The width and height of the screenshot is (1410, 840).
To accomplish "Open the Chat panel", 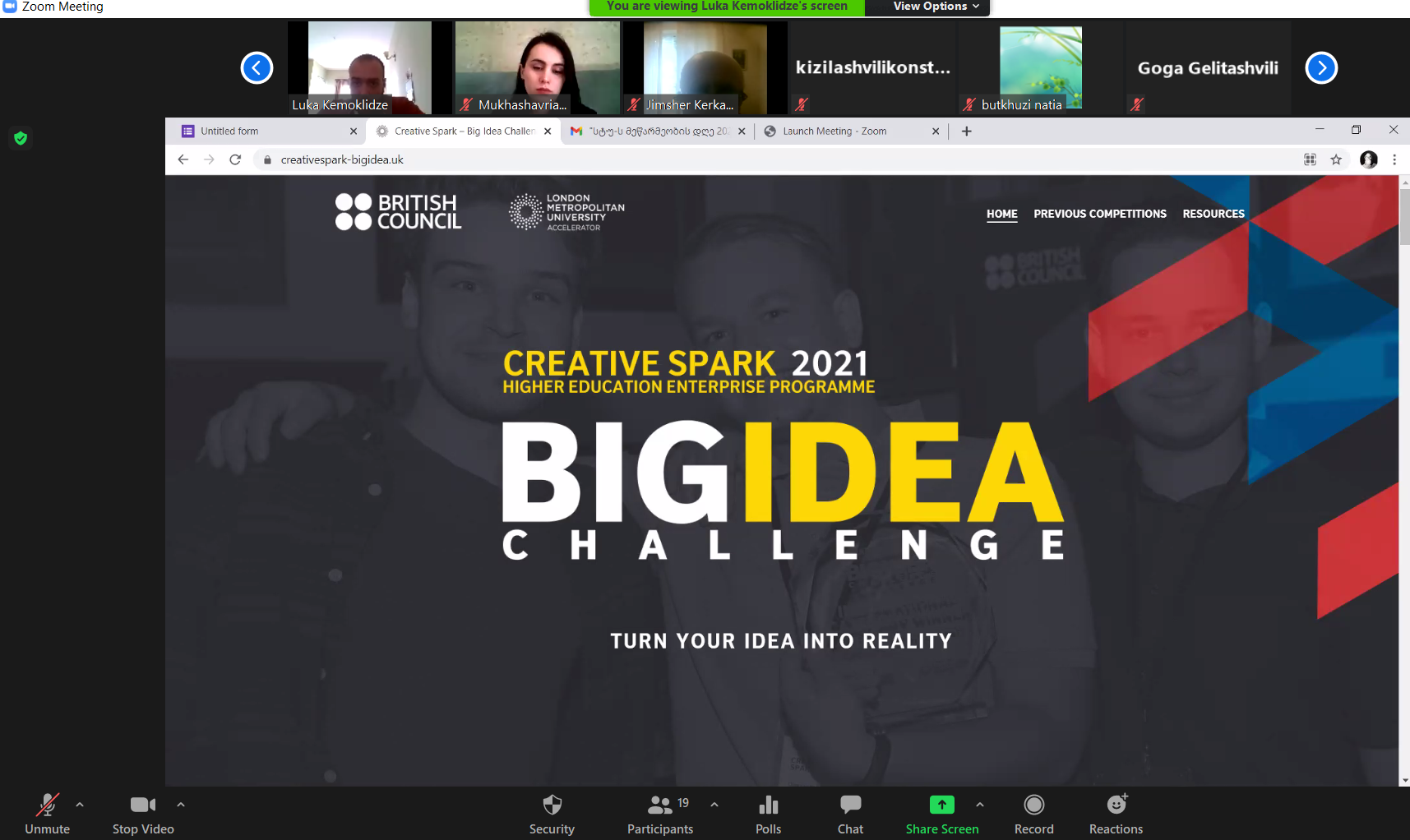I will point(851,814).
